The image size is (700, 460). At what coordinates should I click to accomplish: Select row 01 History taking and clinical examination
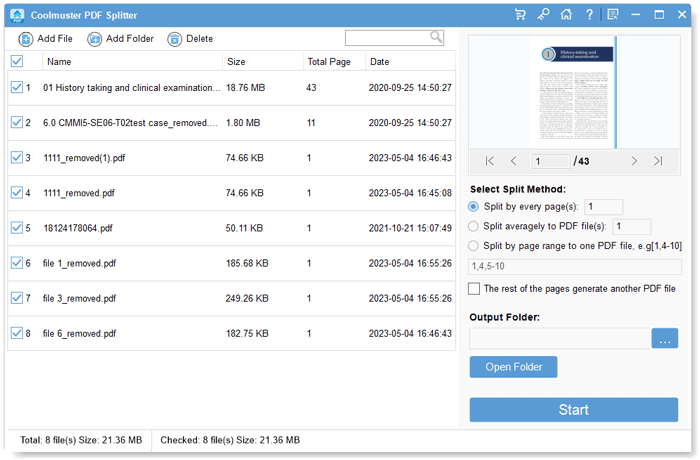pyautogui.click(x=232, y=88)
